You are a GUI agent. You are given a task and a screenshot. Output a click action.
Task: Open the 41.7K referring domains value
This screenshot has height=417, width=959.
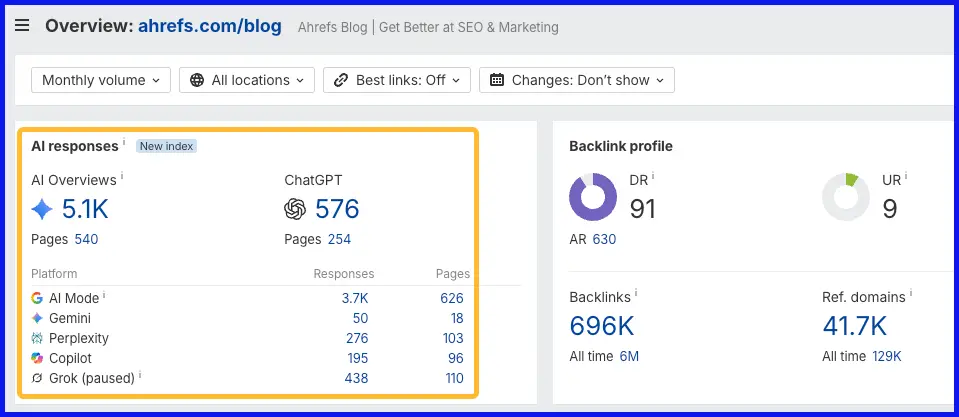(854, 326)
